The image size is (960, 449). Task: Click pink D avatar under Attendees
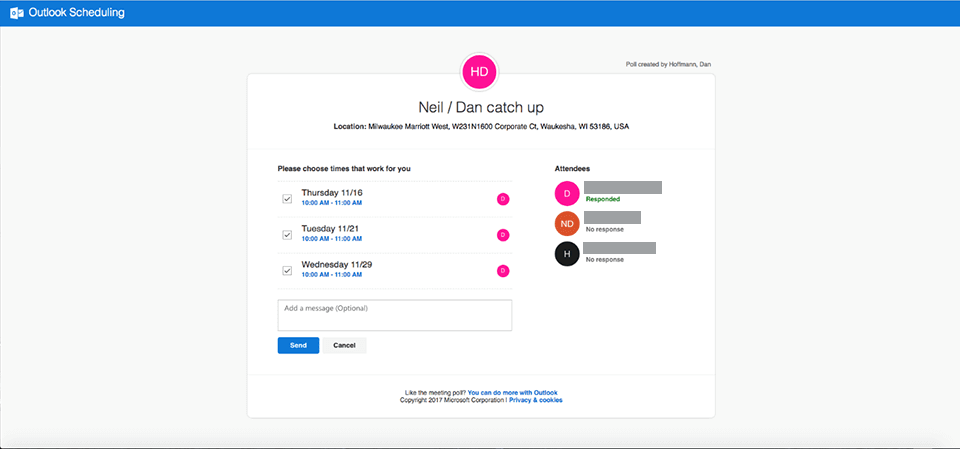(567, 193)
